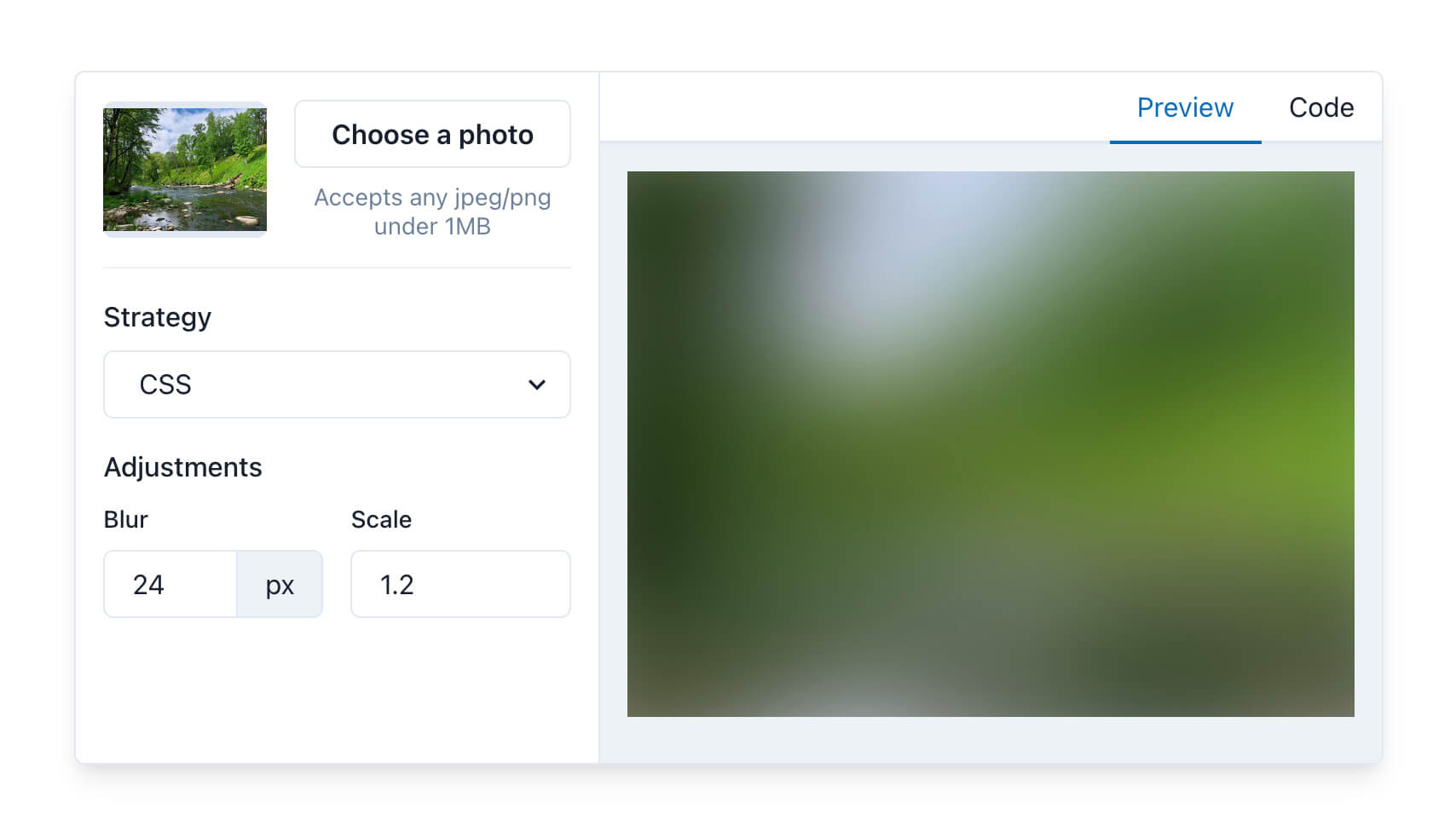Click the Adjustments heading
1456x838 pixels.
[x=183, y=467]
